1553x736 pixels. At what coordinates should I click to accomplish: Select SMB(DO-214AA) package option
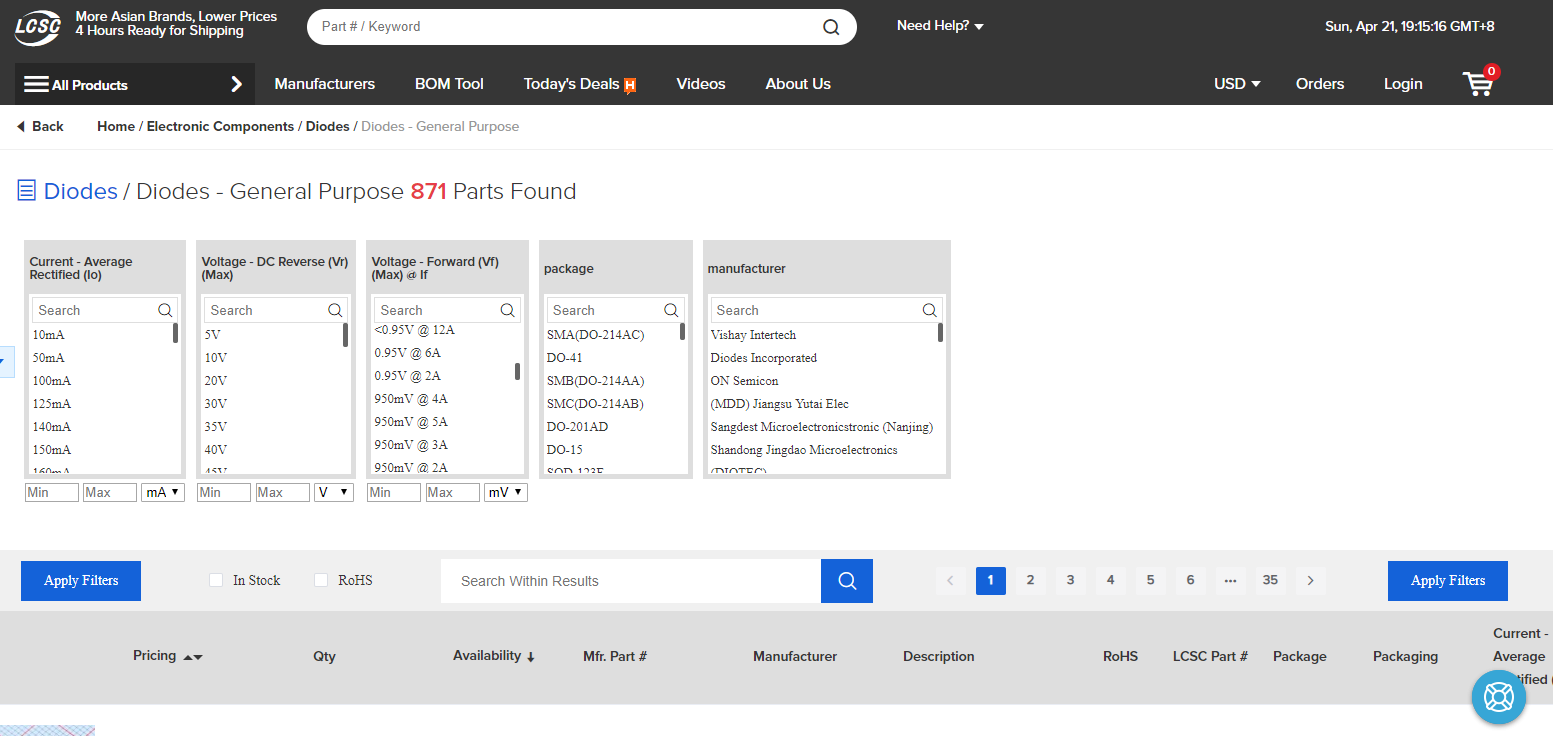click(596, 381)
